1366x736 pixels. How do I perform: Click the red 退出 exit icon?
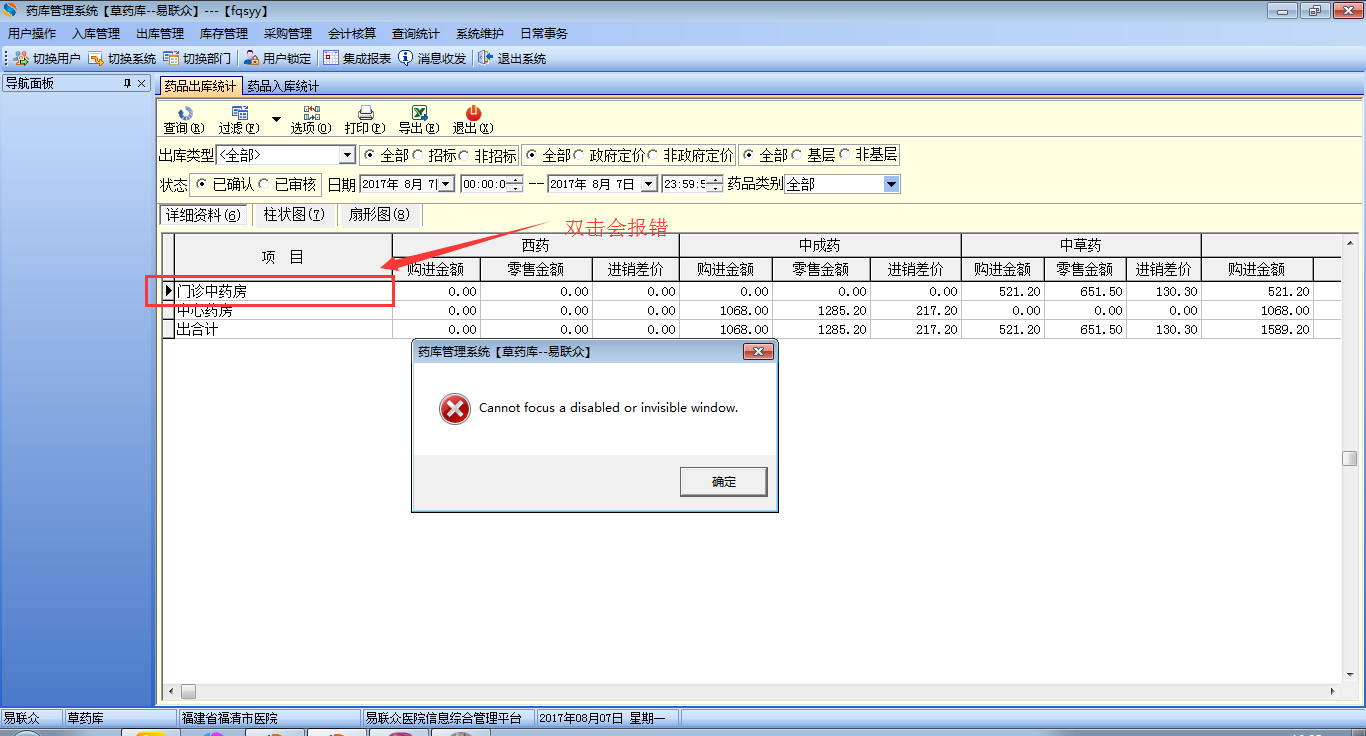pos(473,120)
